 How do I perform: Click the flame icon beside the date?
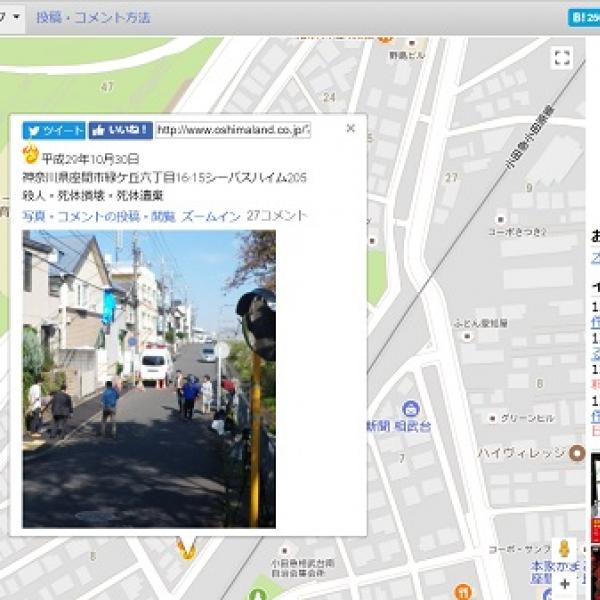click(31, 154)
